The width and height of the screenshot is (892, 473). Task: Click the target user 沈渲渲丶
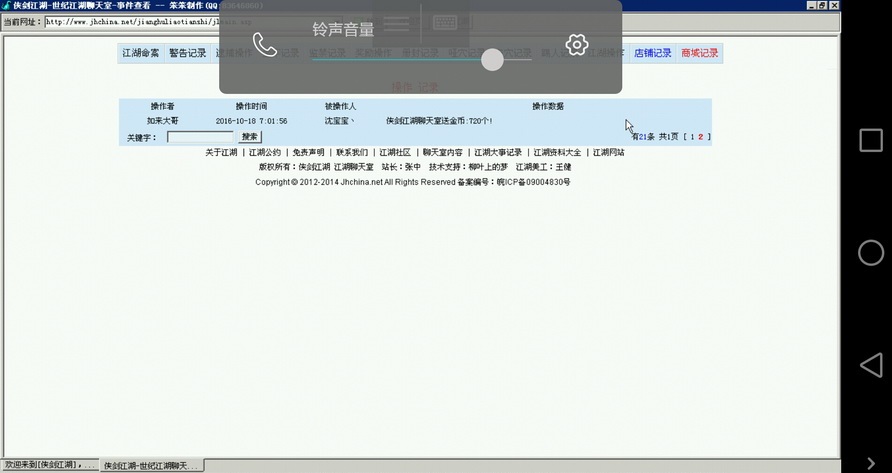coord(340,121)
